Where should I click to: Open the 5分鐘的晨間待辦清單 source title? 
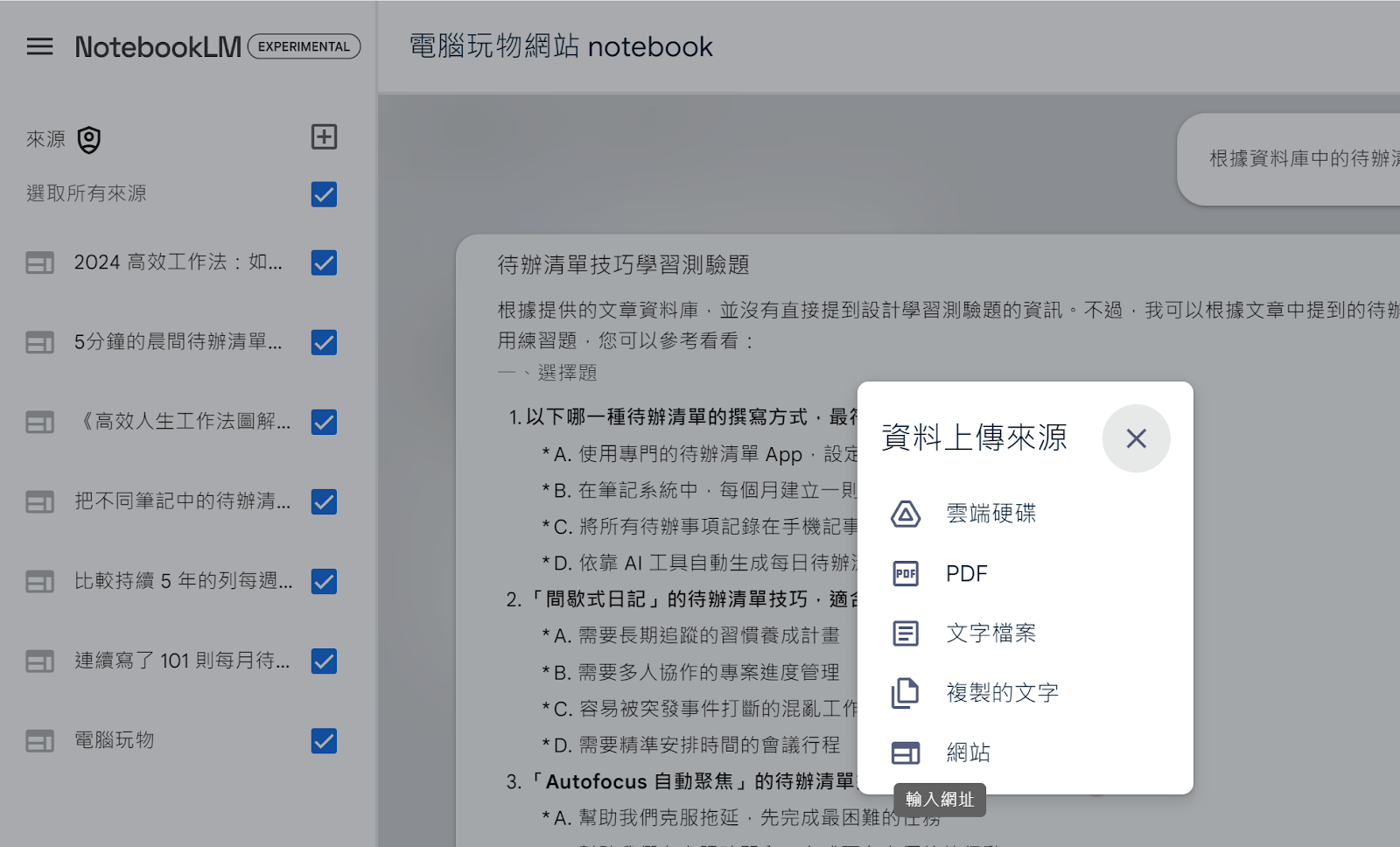(x=178, y=342)
